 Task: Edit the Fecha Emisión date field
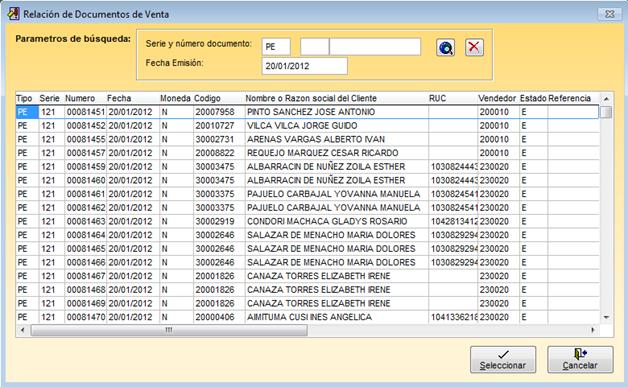(304, 66)
